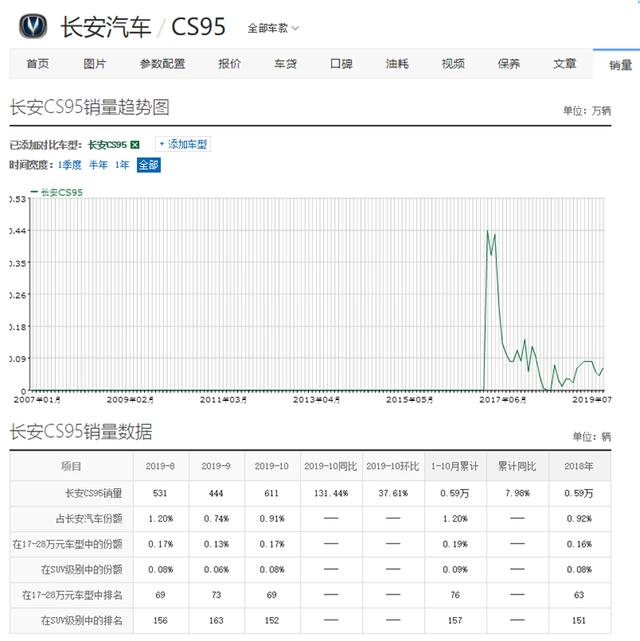Click the 累计同比 column header
This screenshot has height=641, width=640.
click(x=517, y=466)
